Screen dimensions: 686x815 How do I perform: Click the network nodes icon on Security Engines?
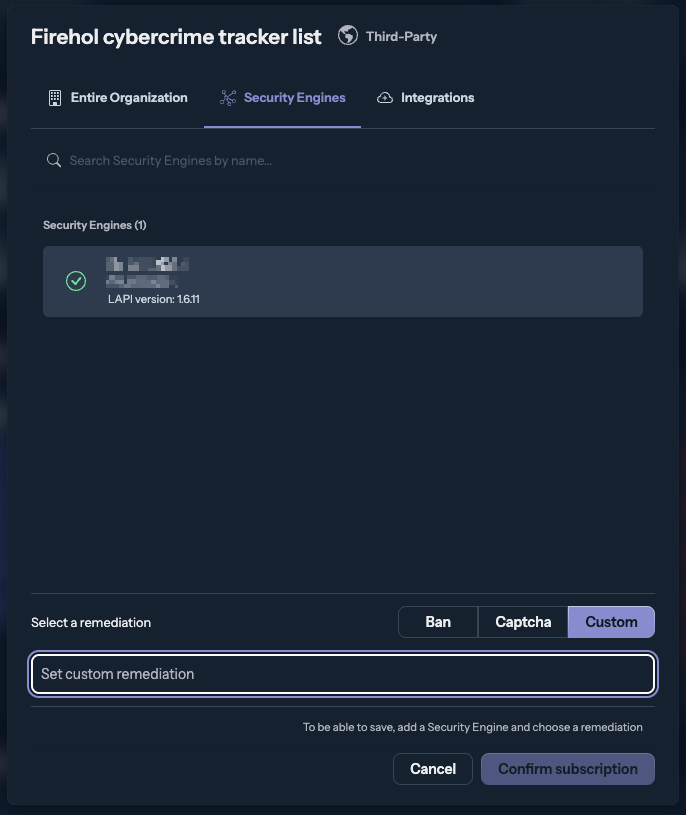click(x=228, y=98)
